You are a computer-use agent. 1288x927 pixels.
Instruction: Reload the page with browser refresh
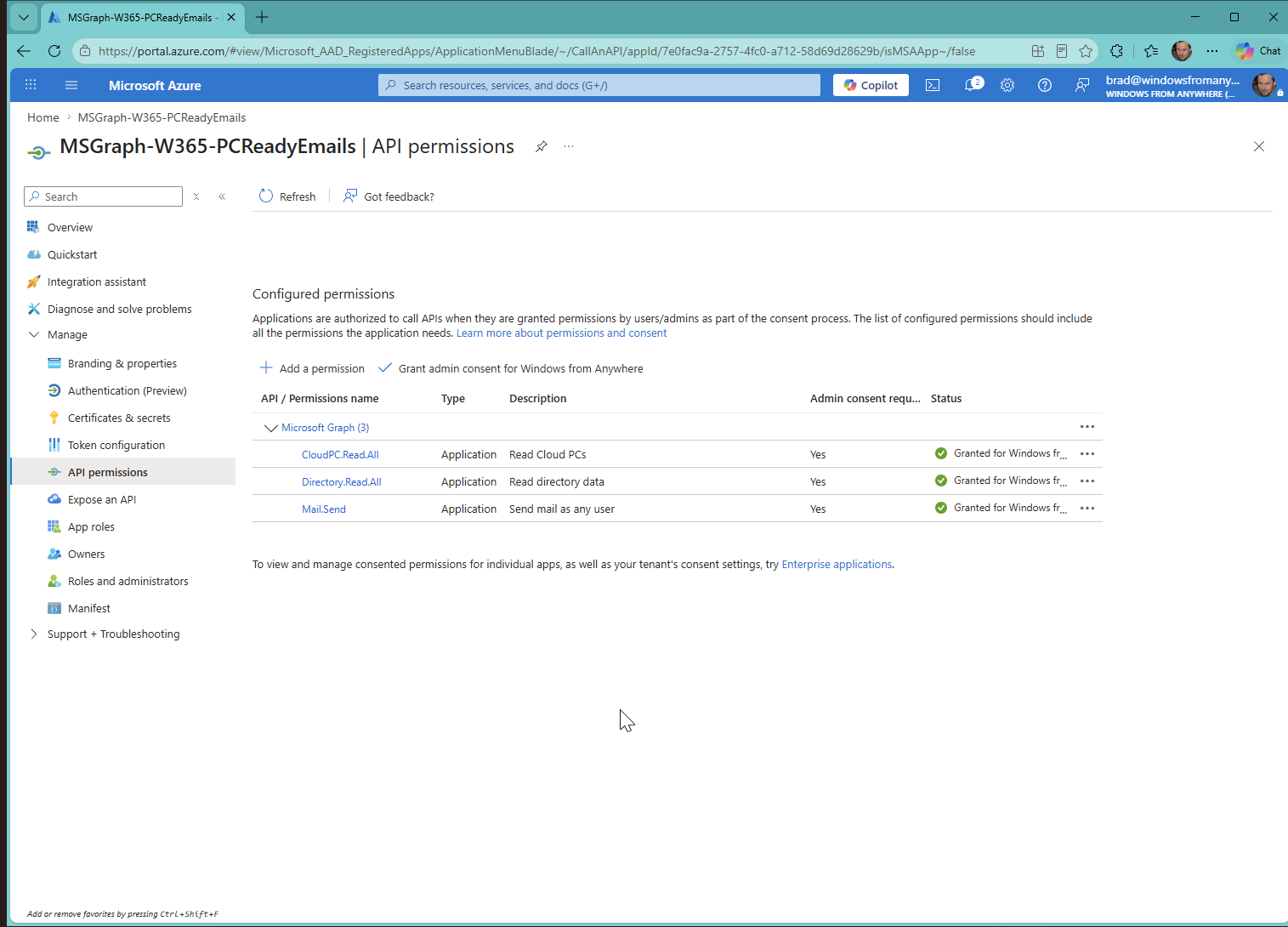[54, 51]
